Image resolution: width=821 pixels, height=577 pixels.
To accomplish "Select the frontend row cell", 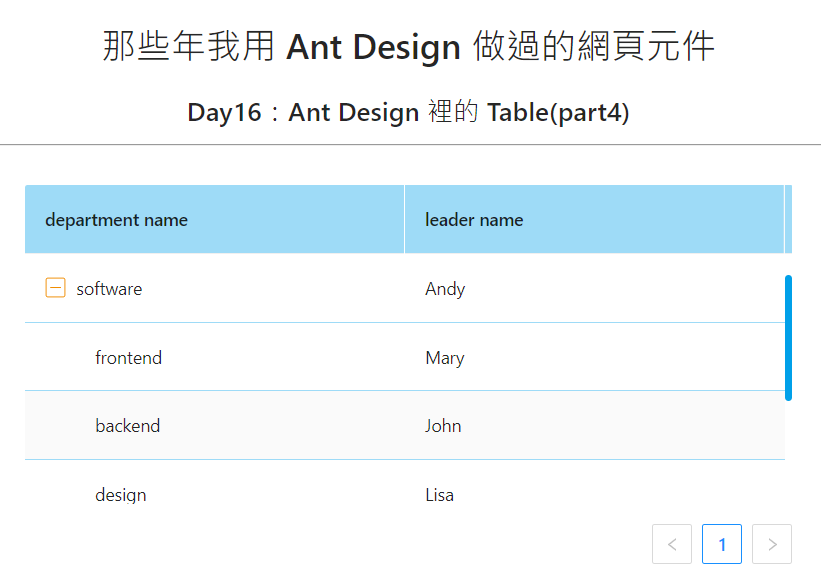I will (x=215, y=357).
